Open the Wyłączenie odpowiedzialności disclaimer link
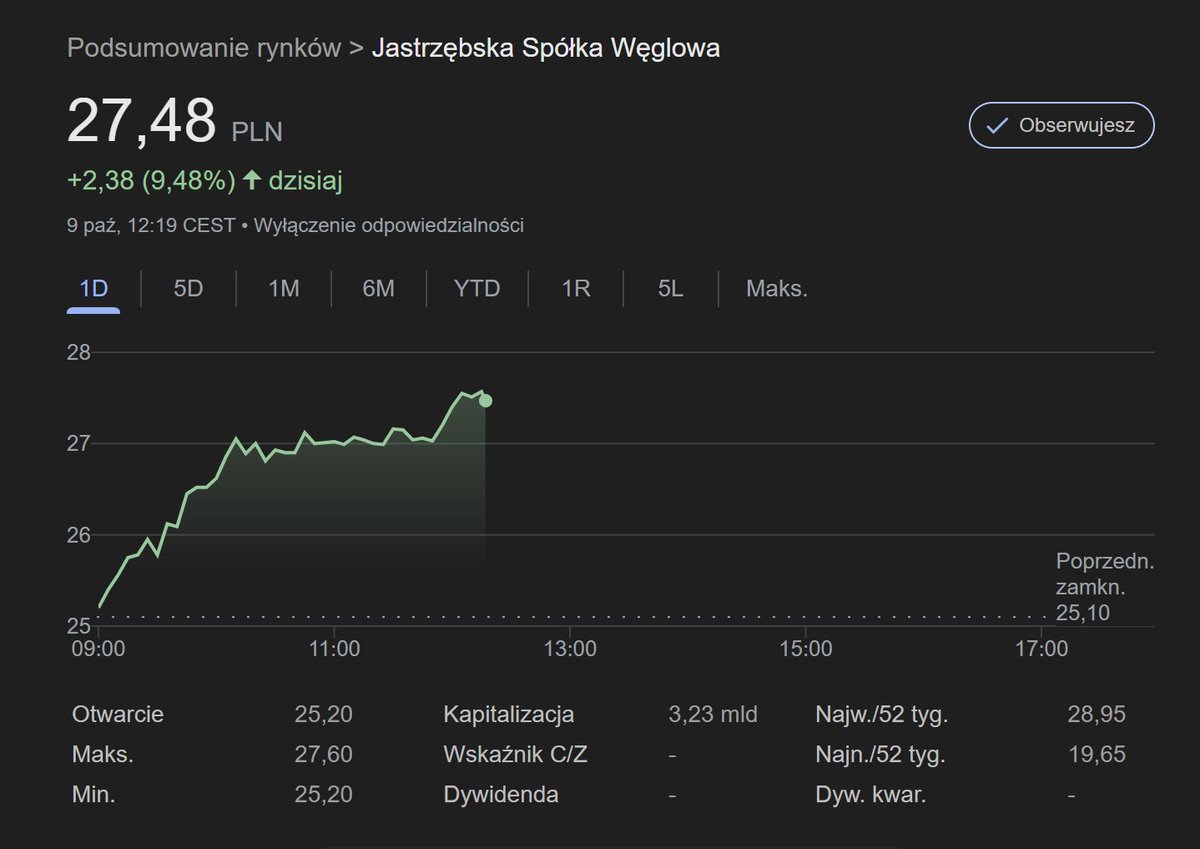The width and height of the screenshot is (1200, 849). point(389,225)
